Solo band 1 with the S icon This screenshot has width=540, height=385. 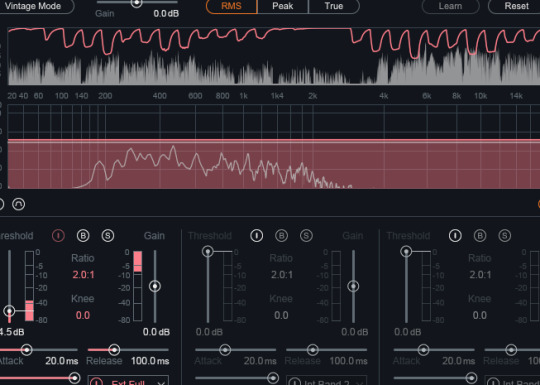[x=108, y=236]
